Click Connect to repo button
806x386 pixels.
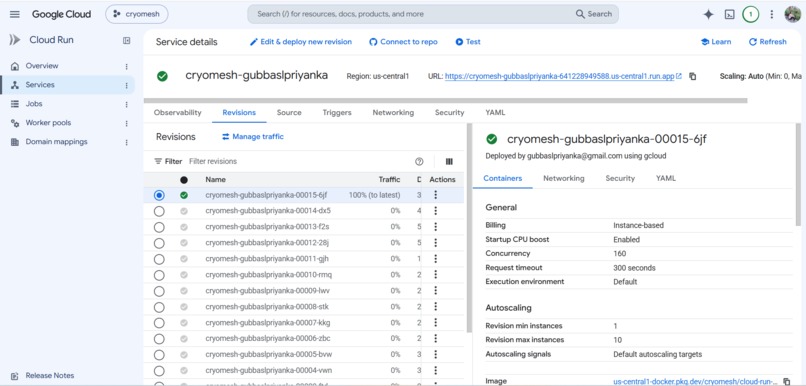(x=404, y=42)
